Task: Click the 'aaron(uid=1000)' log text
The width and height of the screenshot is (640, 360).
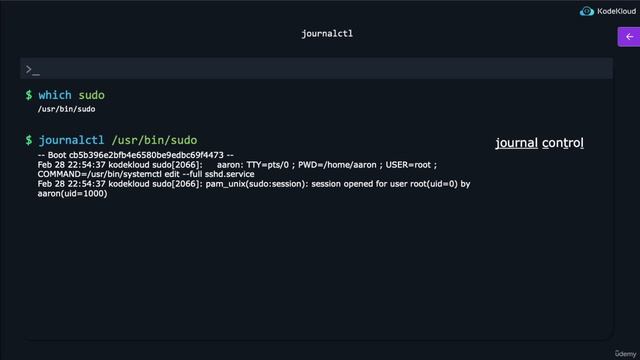Action: [x=72, y=193]
